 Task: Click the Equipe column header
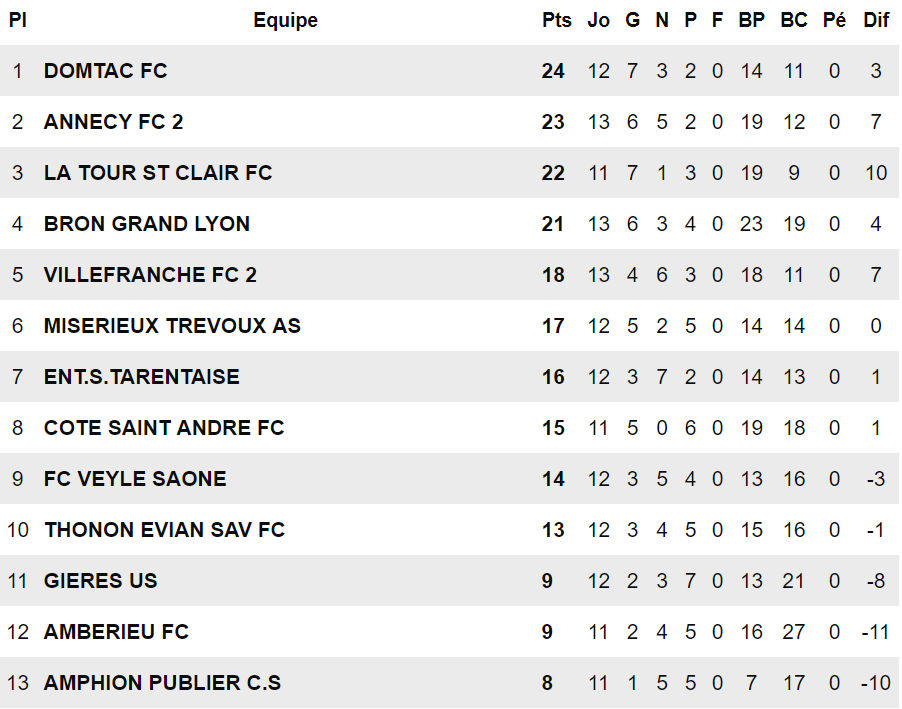tap(285, 20)
